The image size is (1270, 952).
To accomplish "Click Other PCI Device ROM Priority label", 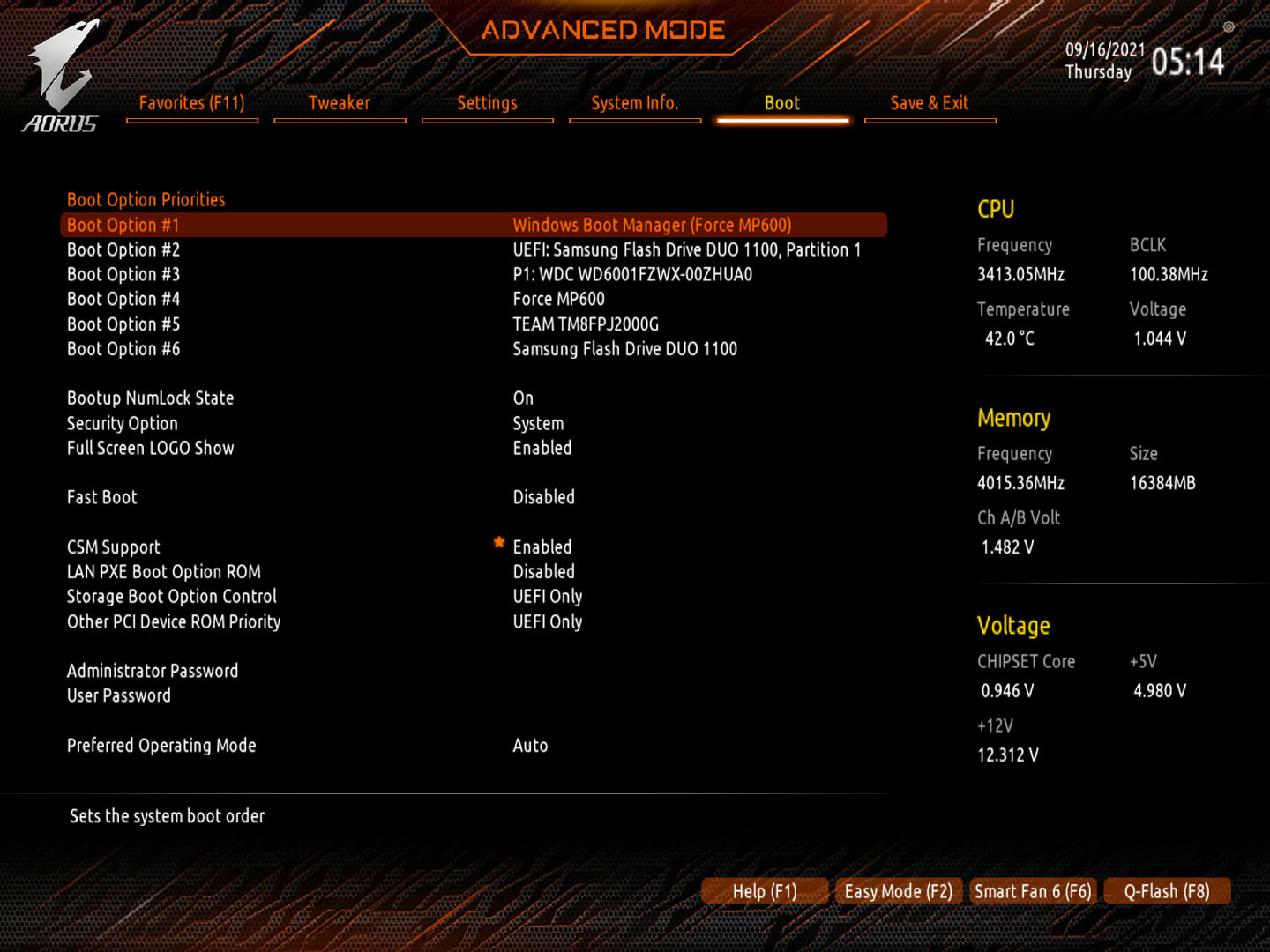I will (174, 621).
